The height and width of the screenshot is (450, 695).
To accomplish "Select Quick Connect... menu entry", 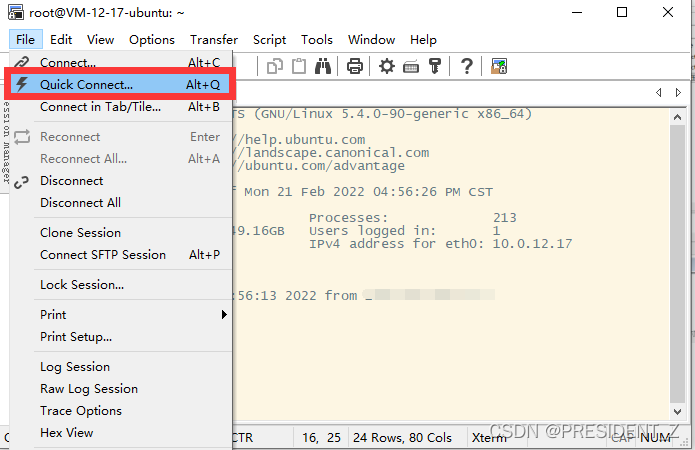I will 121,84.
